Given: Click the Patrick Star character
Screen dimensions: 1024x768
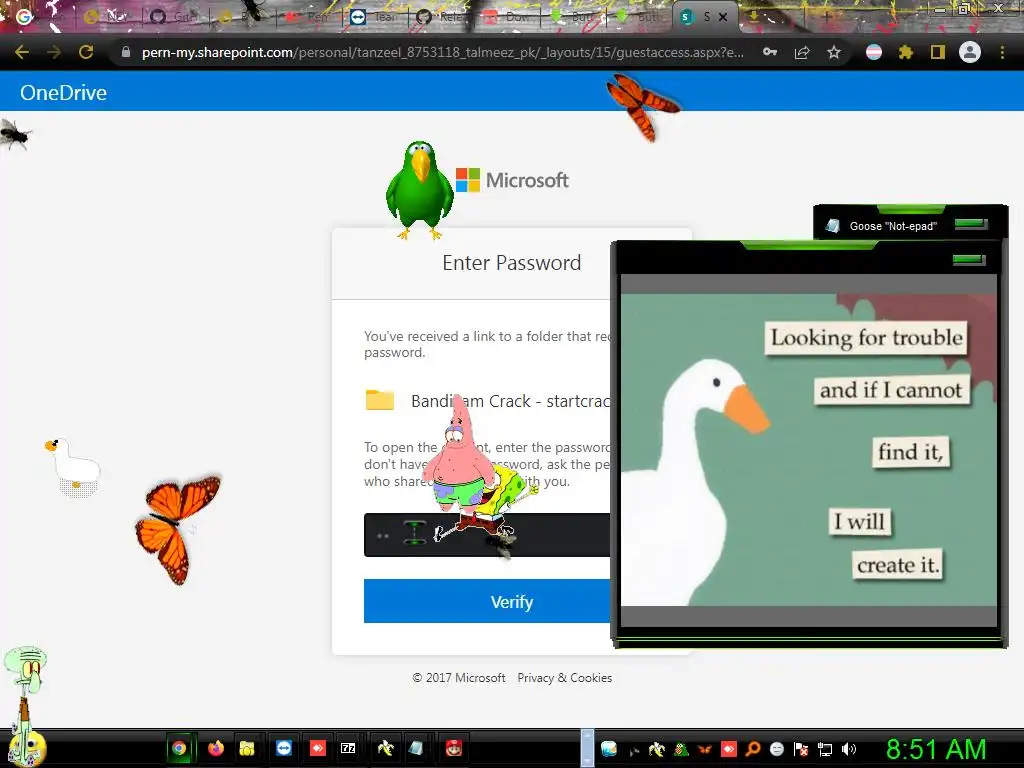Looking at the screenshot, I should pyautogui.click(x=457, y=454).
